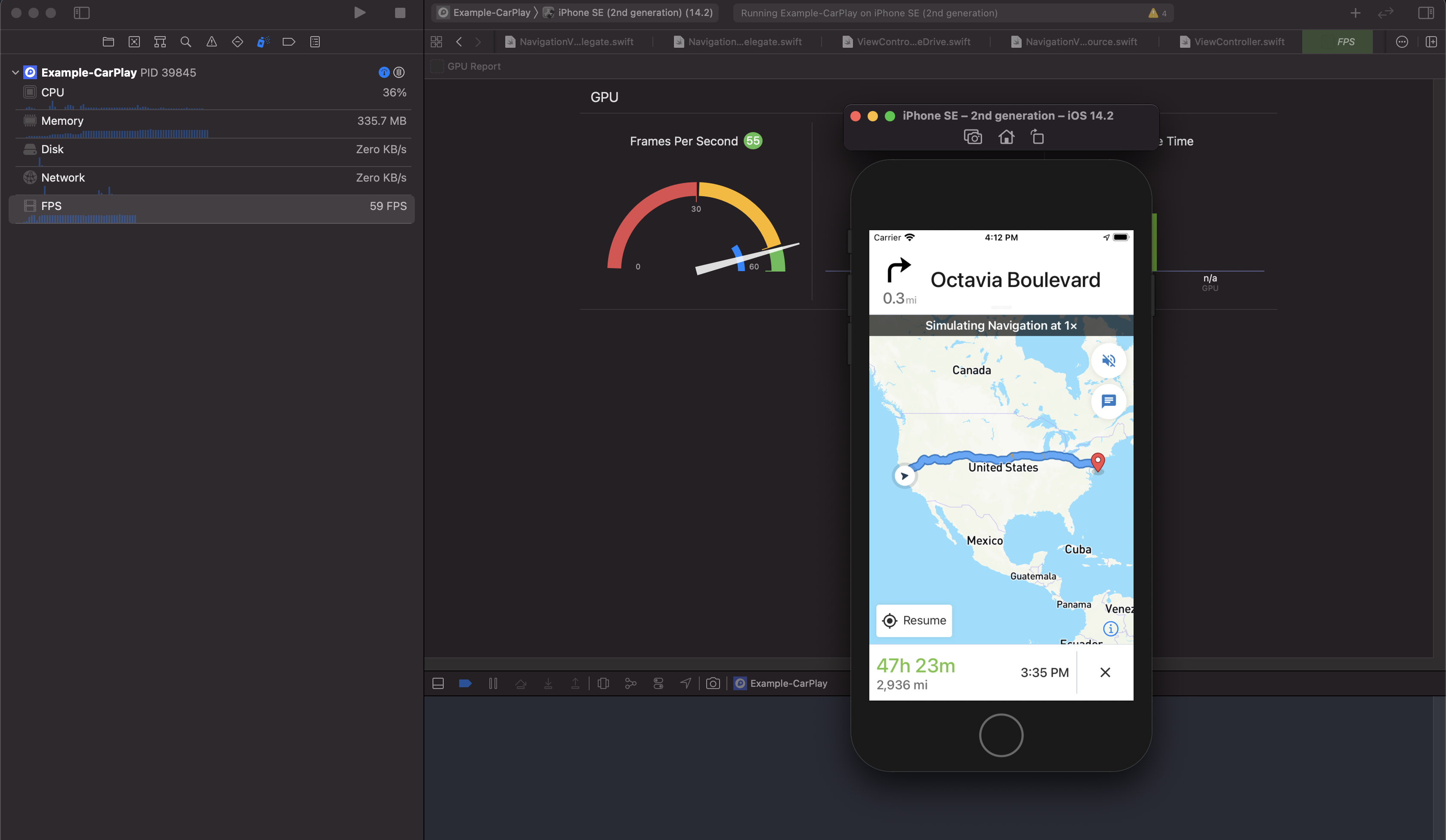The height and width of the screenshot is (840, 1446).
Task: Click simulator Home button icon
Action: (1006, 137)
